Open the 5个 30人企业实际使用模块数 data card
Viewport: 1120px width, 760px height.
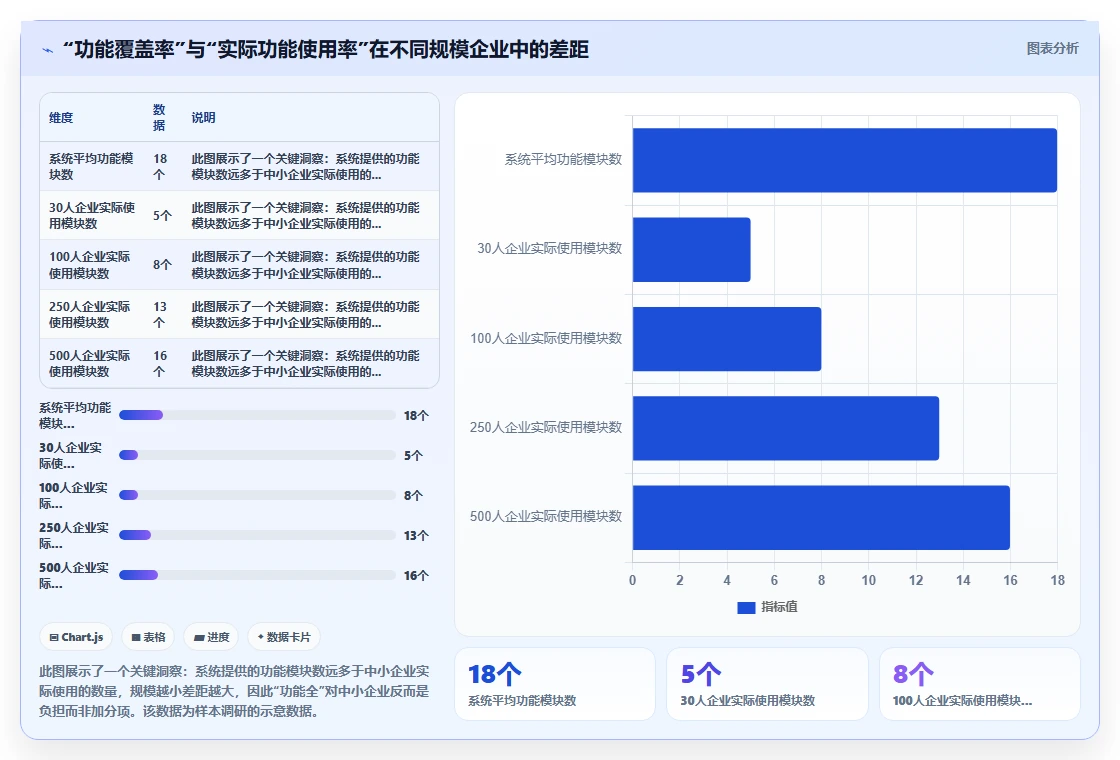tap(767, 684)
